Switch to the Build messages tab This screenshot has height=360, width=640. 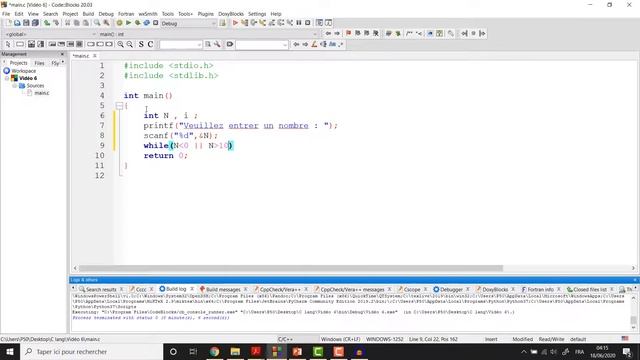point(223,289)
